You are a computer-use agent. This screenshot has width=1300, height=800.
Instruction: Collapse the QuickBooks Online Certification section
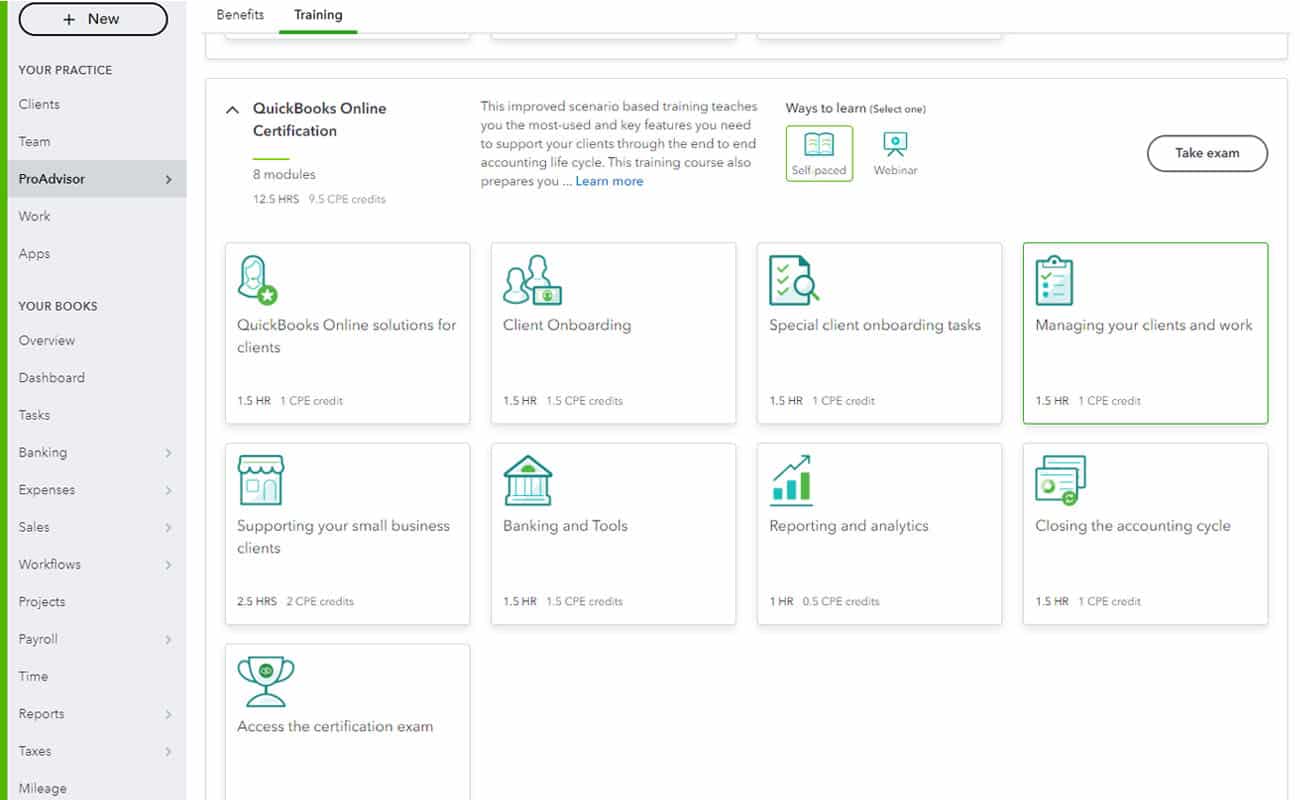(232, 108)
